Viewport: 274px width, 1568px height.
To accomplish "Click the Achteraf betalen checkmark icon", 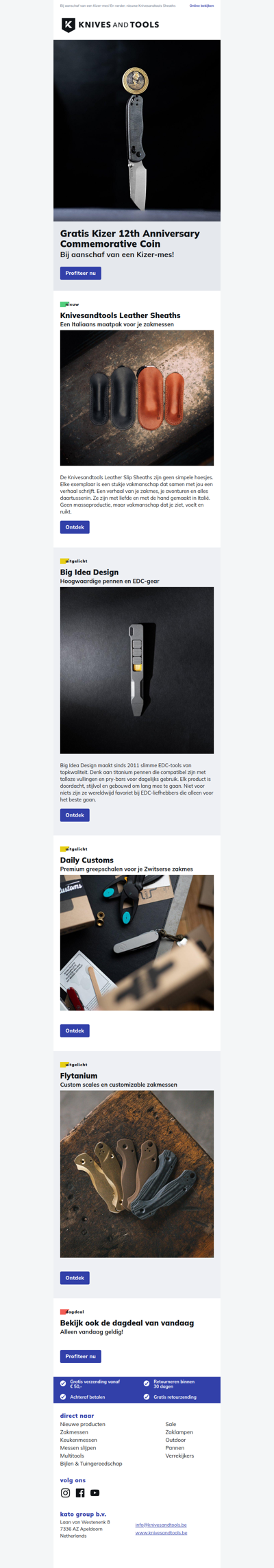I will pos(63,1397).
